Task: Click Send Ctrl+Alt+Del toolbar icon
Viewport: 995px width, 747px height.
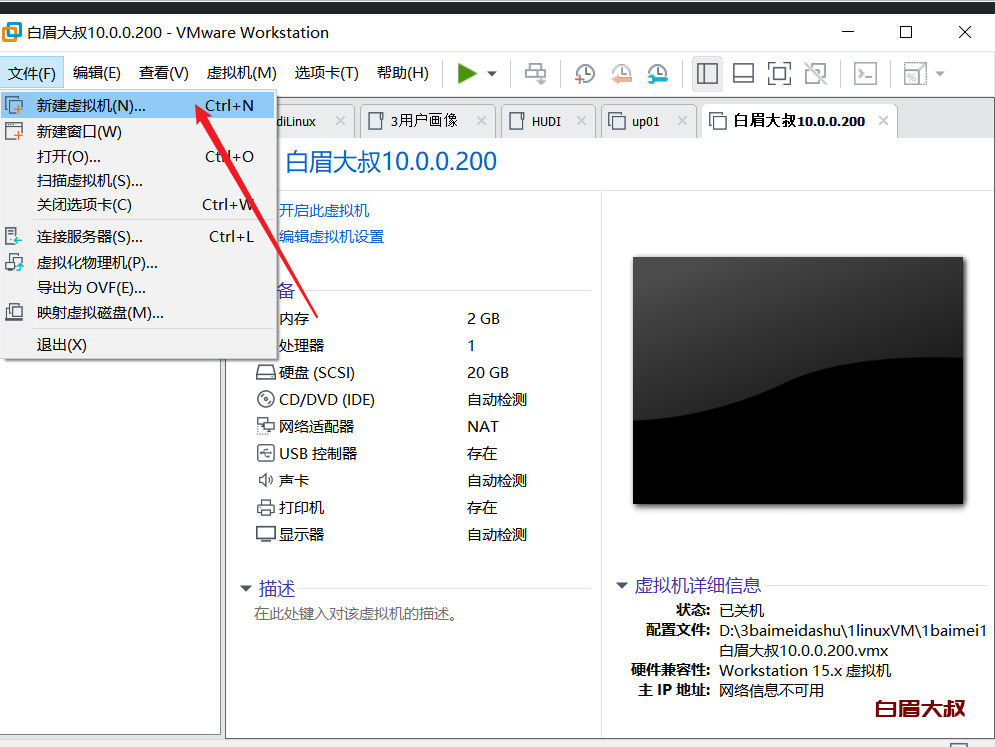Action: pyautogui.click(x=535, y=74)
